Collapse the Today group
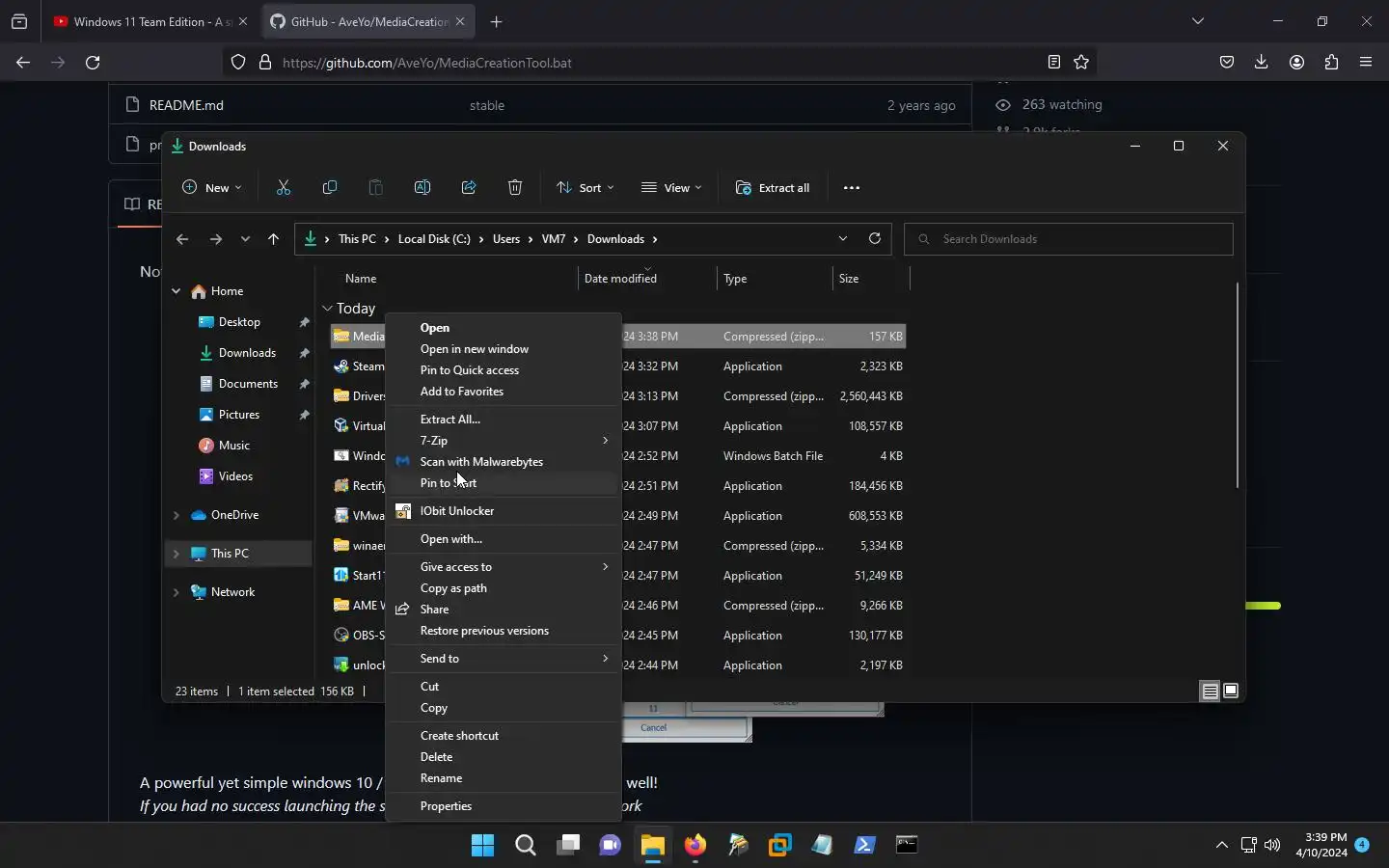This screenshot has height=868, width=1389. pos(328,309)
